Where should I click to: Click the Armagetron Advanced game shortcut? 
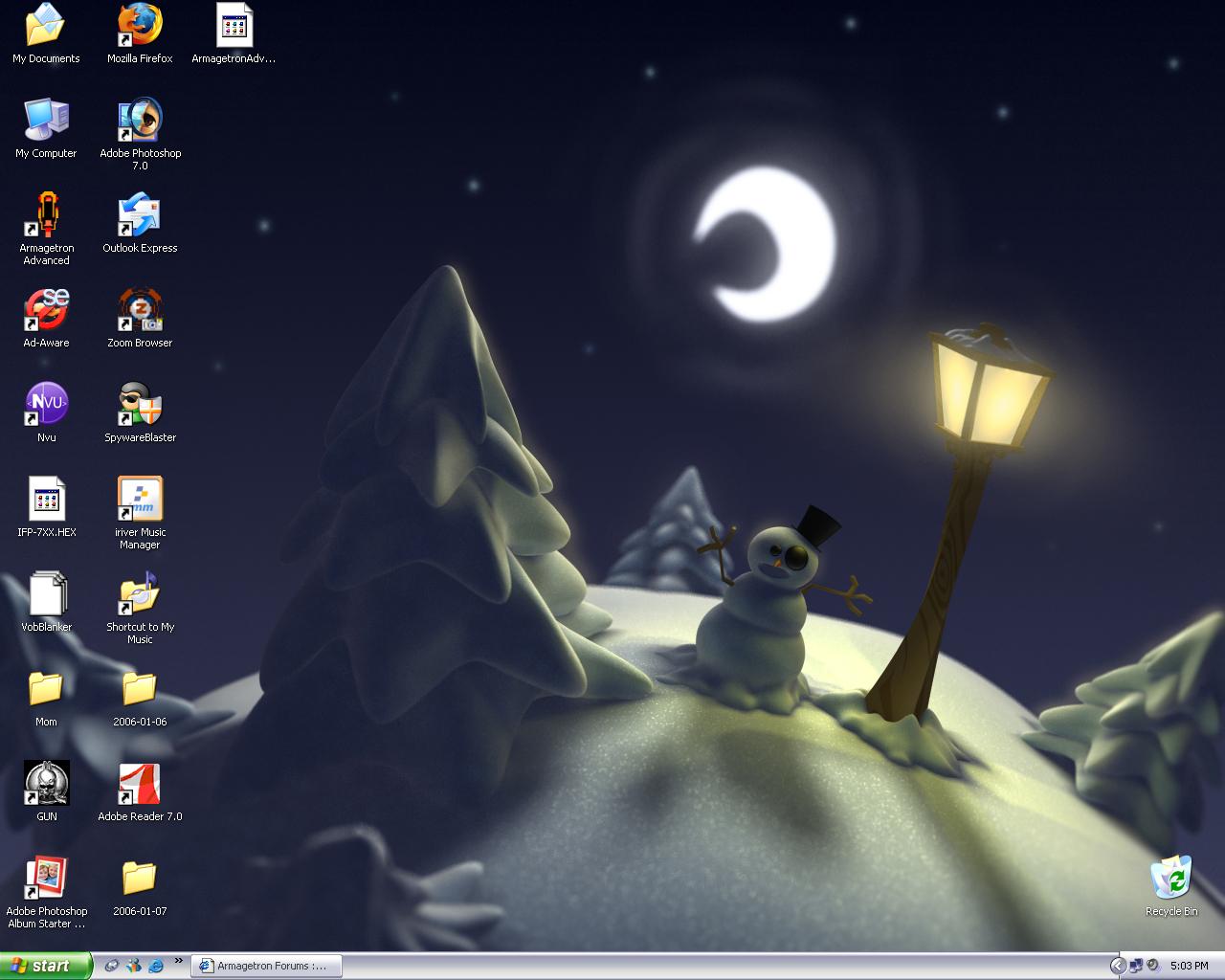click(46, 215)
